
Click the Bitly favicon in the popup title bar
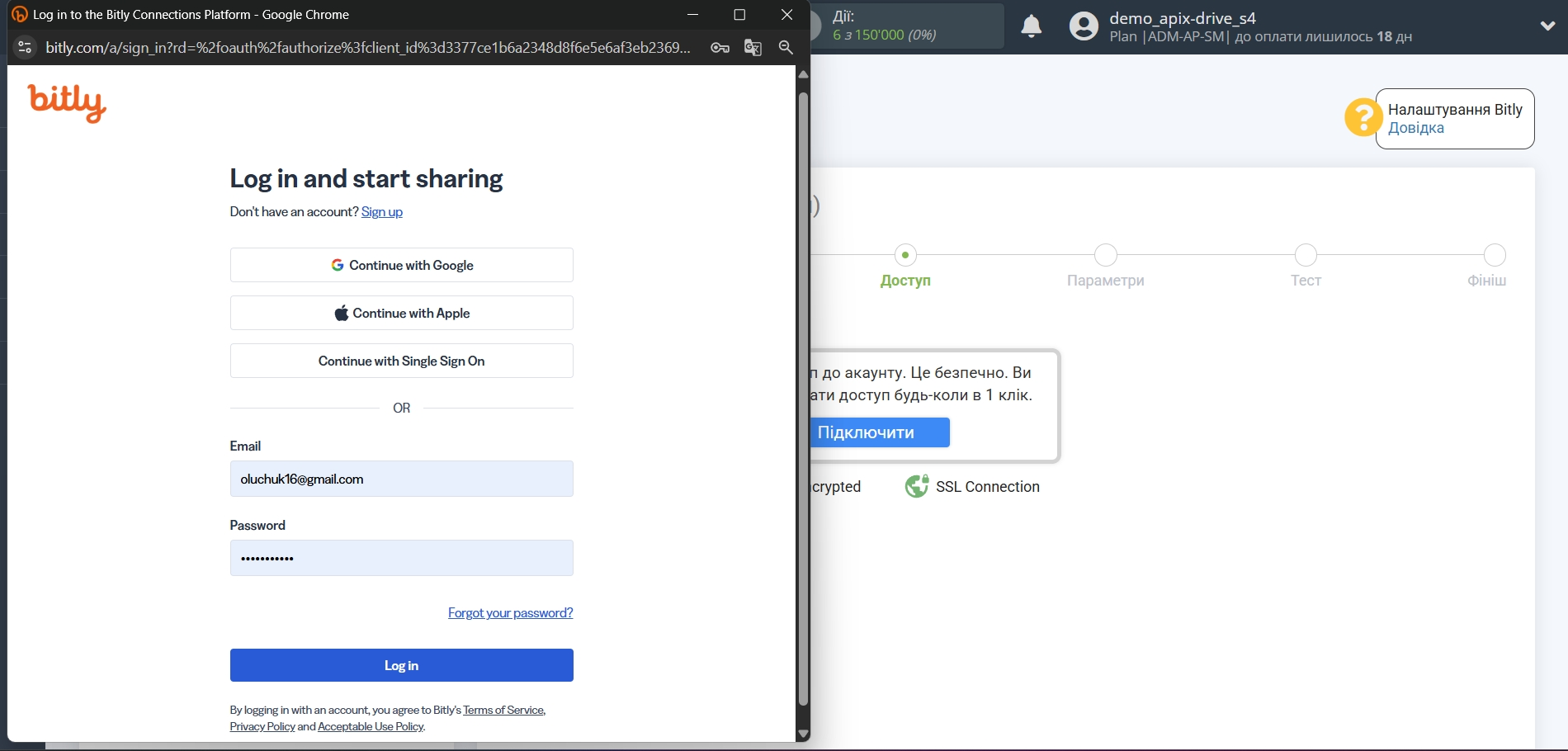(19, 15)
